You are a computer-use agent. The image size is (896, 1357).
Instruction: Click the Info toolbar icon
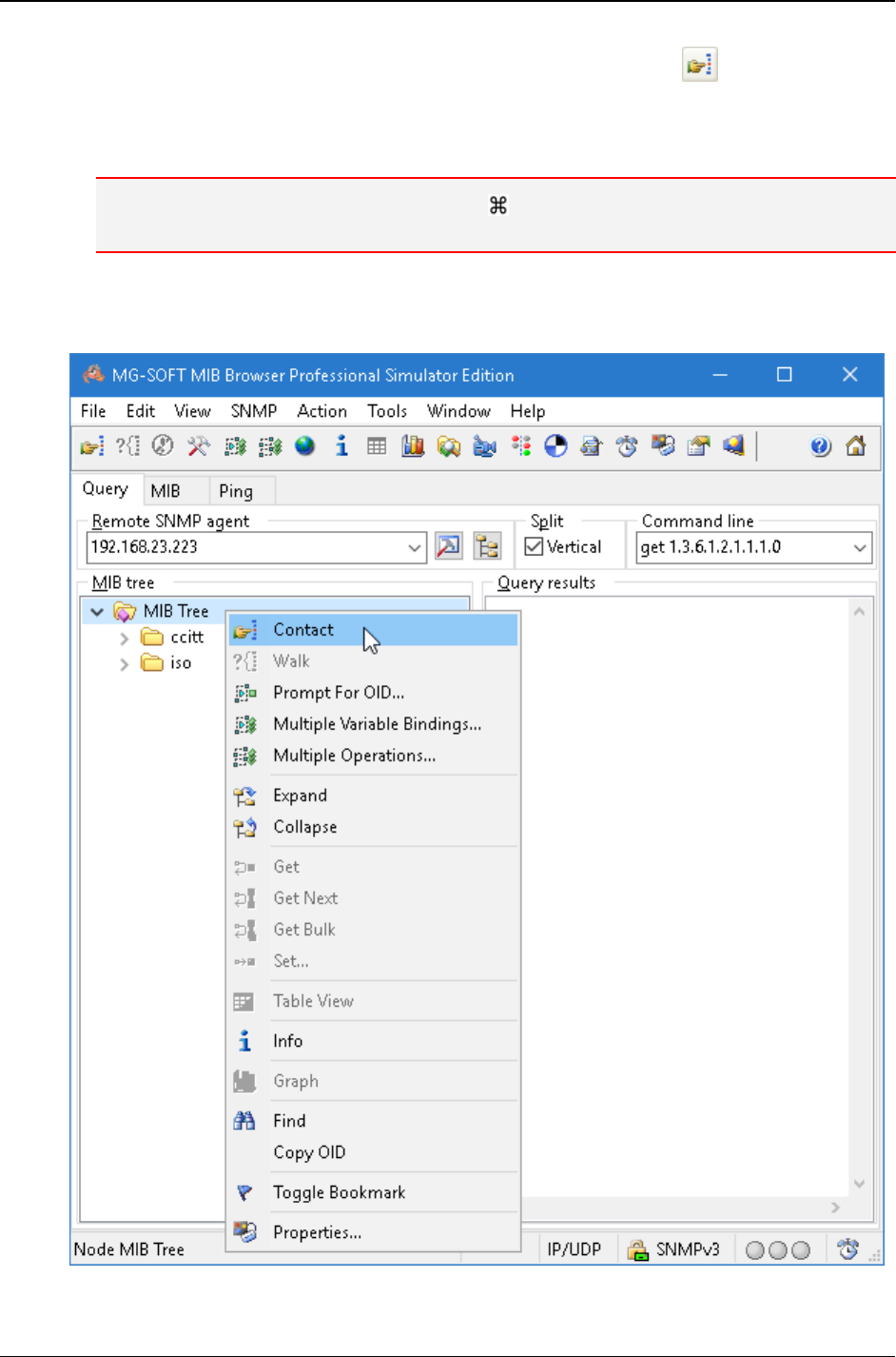pos(341,446)
